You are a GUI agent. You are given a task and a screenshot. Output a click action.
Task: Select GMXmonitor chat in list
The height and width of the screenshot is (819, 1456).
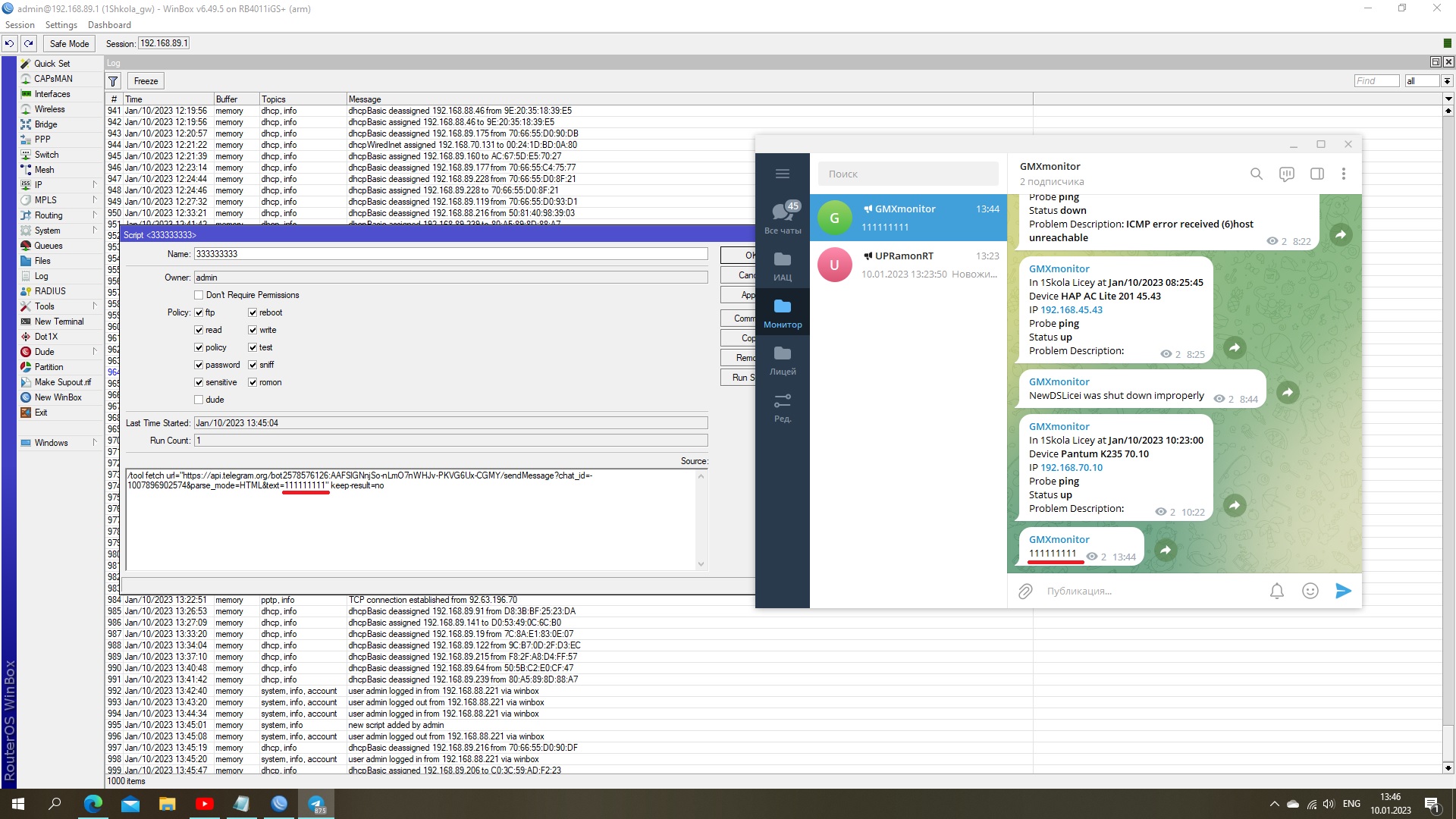908,218
